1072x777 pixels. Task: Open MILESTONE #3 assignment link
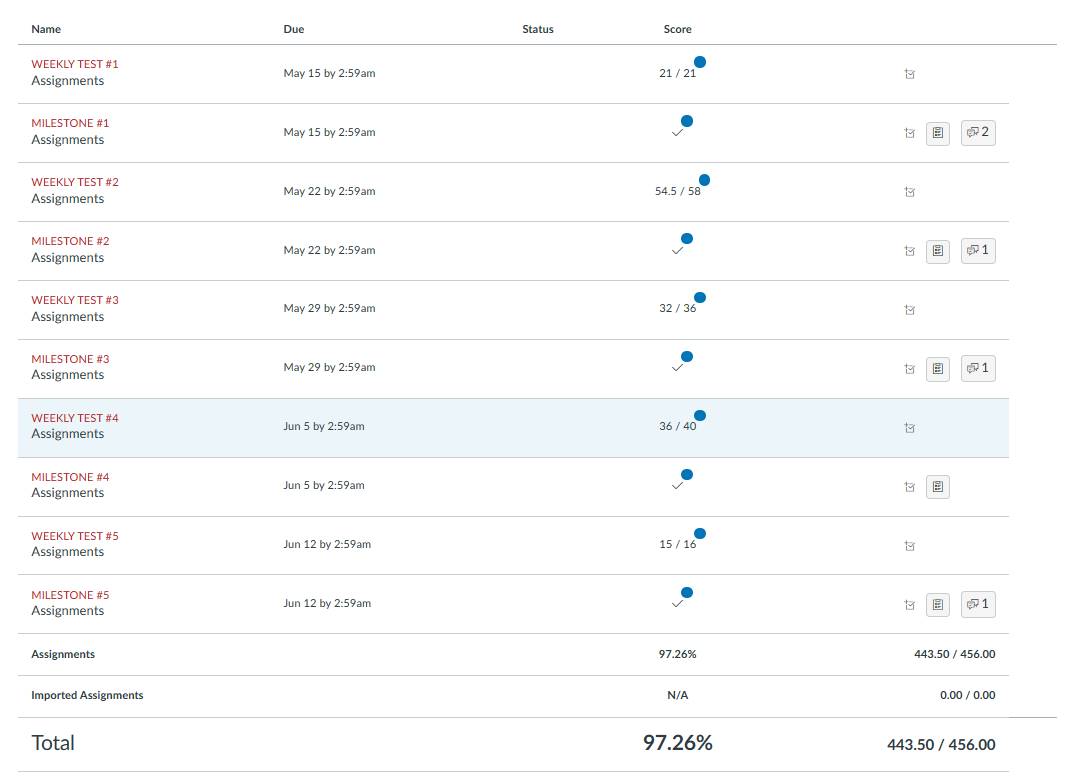[70, 359]
